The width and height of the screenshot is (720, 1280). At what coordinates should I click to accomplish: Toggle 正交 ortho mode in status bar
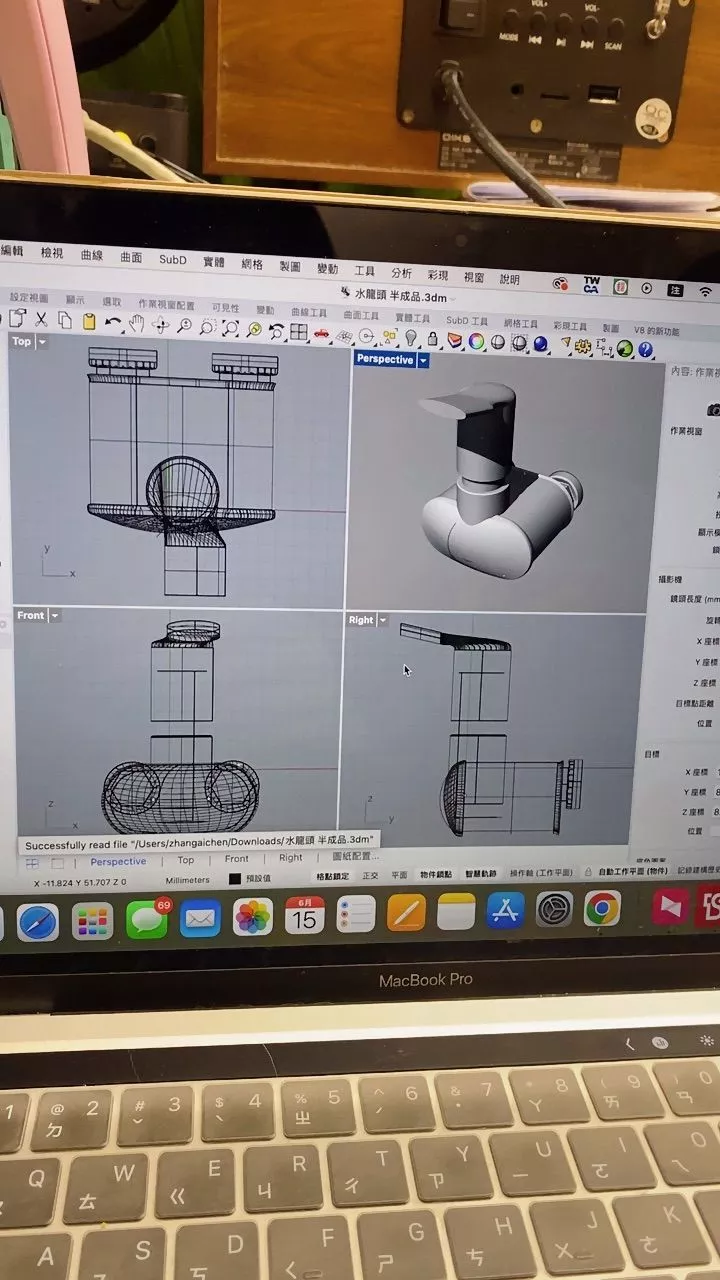point(370,875)
